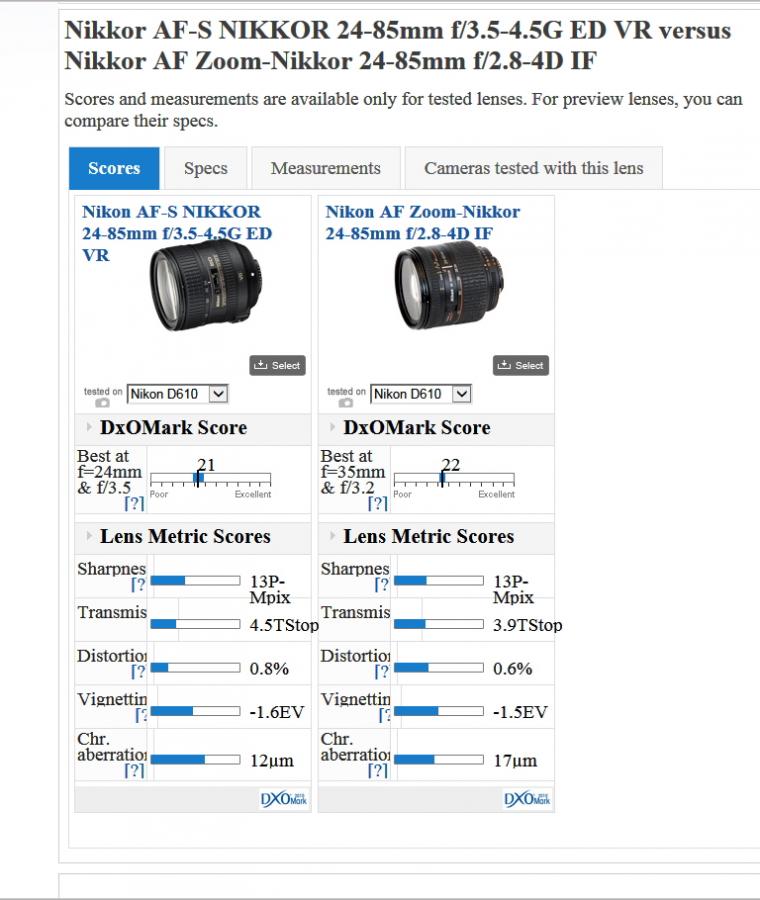Open help [?] for f=35mm best score
Viewport: 760px width, 900px height.
378,503
